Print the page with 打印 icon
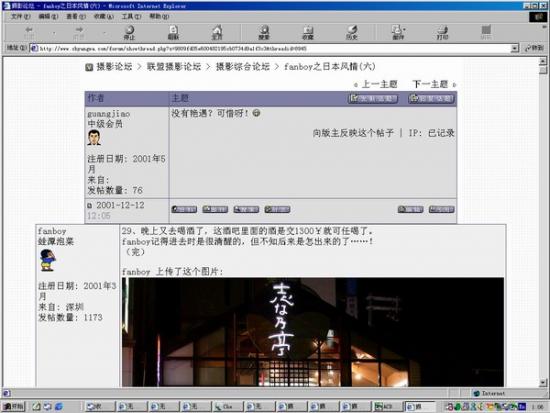Screen dimensions: 550x413 (x=442, y=32)
